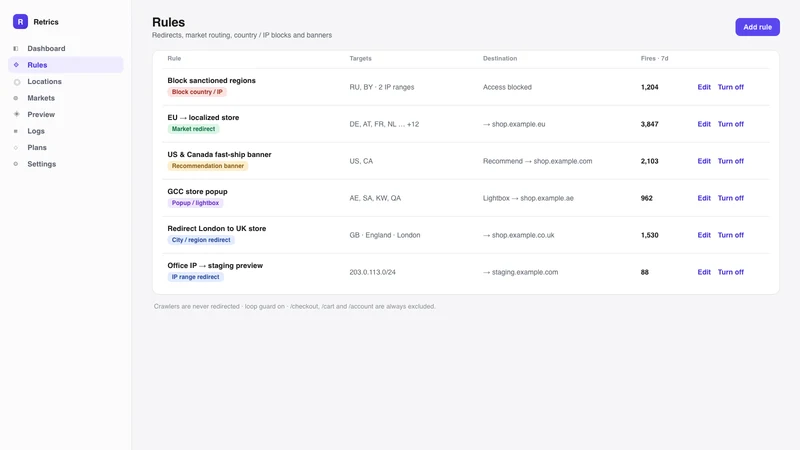
Task: Edit Office IP staging preview rule
Action: (704, 272)
